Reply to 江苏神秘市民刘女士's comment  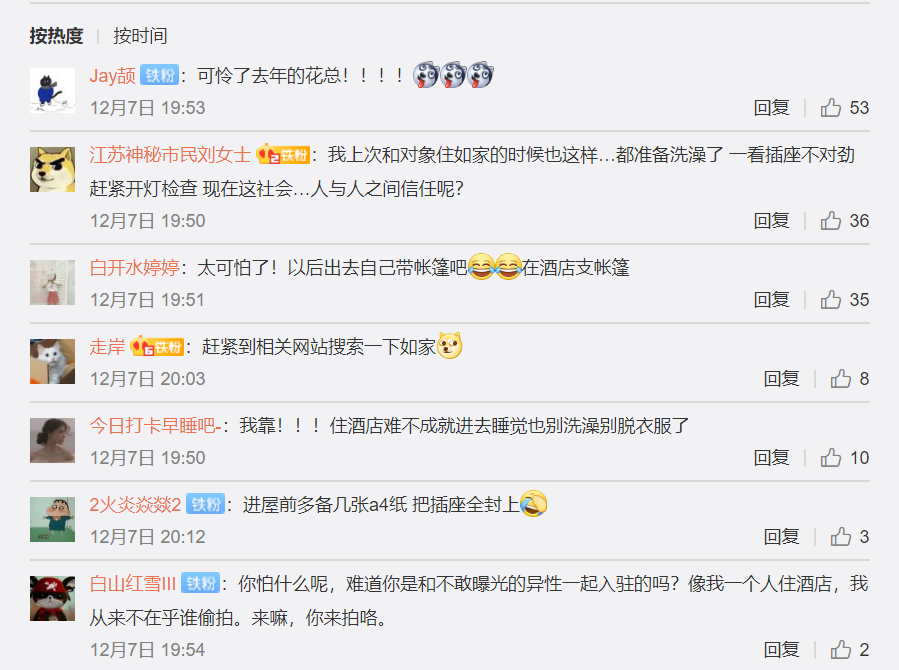[x=771, y=220]
